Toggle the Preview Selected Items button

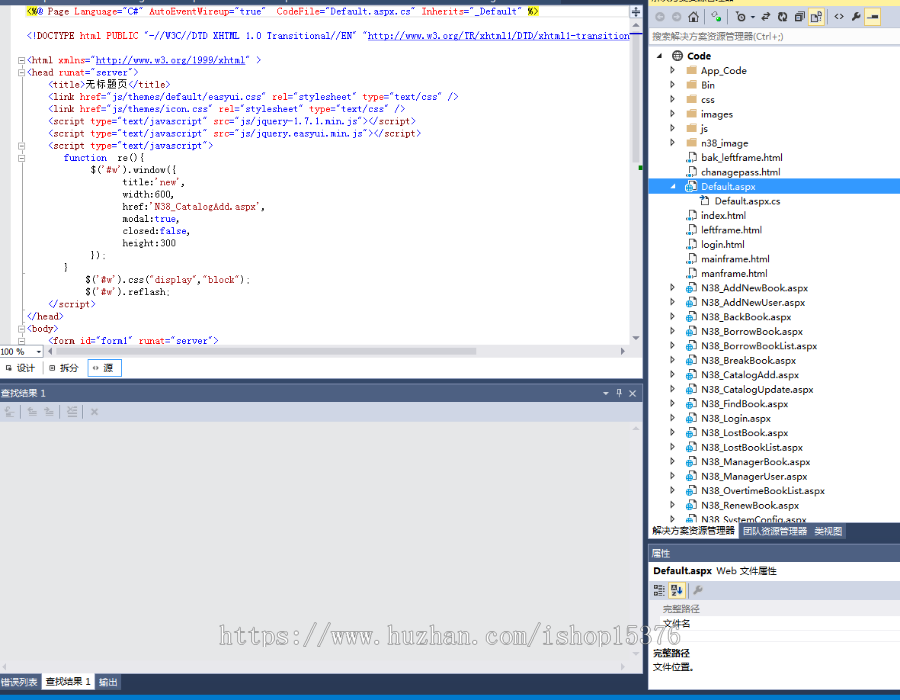coord(872,17)
